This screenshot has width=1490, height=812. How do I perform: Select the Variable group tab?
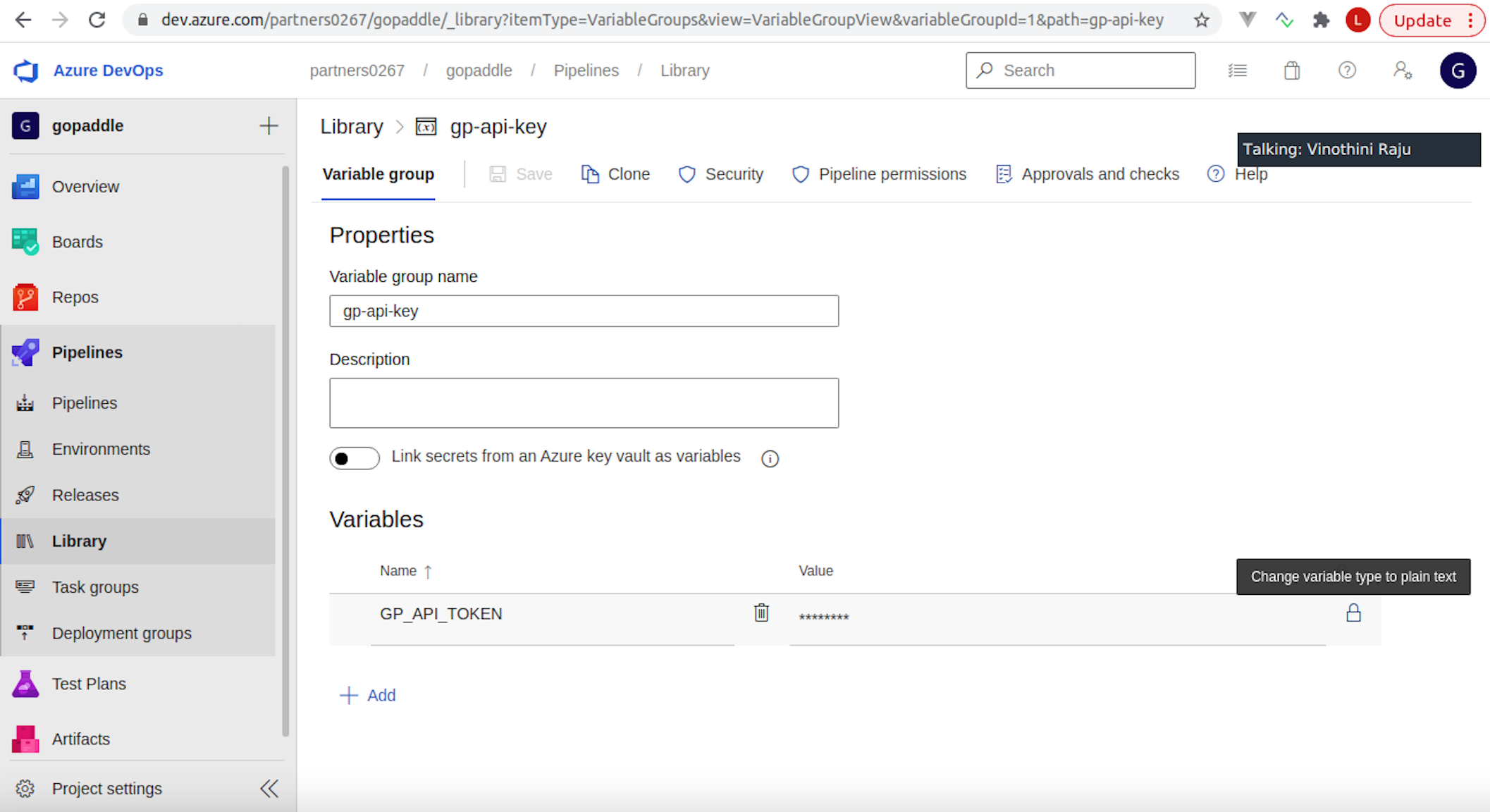[378, 174]
